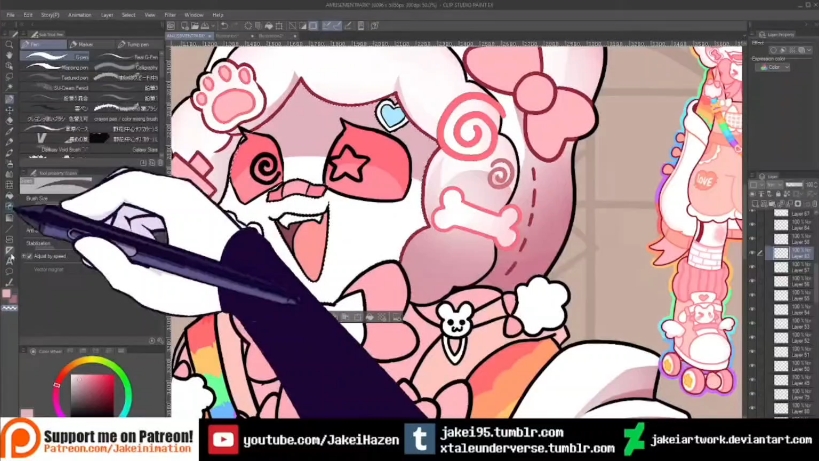Image resolution: width=819 pixels, height=461 pixels.
Task: Open the Animation menu
Action: pyautogui.click(x=79, y=15)
